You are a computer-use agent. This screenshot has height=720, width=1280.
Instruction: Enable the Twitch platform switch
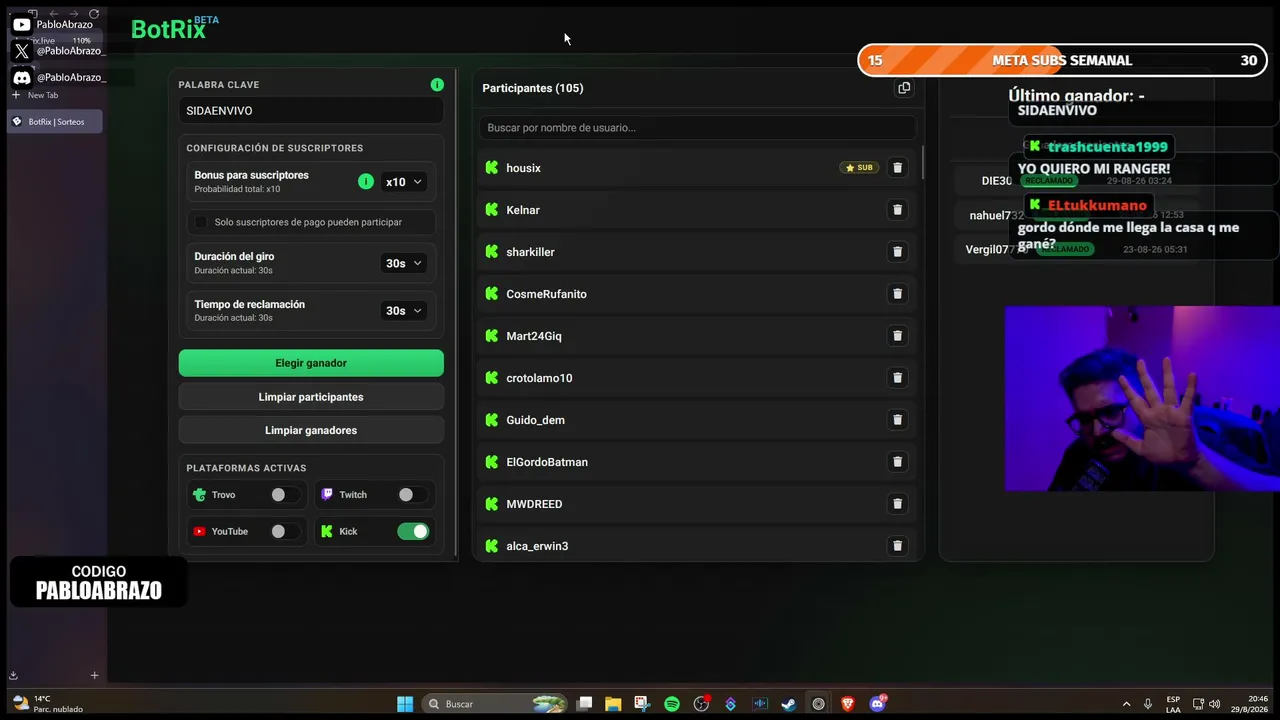click(412, 495)
